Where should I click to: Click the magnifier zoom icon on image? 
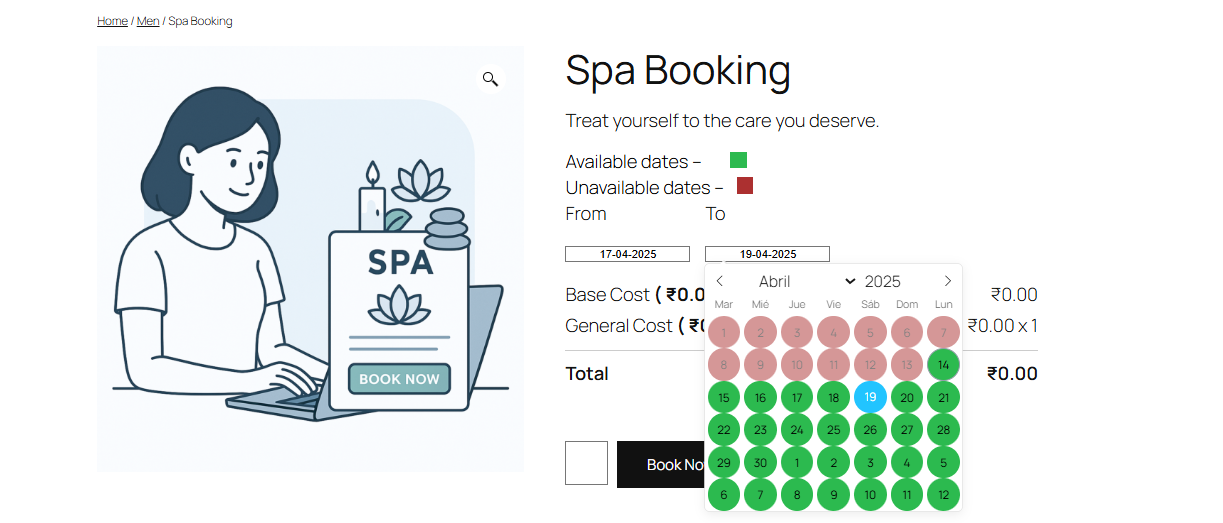pyautogui.click(x=490, y=79)
